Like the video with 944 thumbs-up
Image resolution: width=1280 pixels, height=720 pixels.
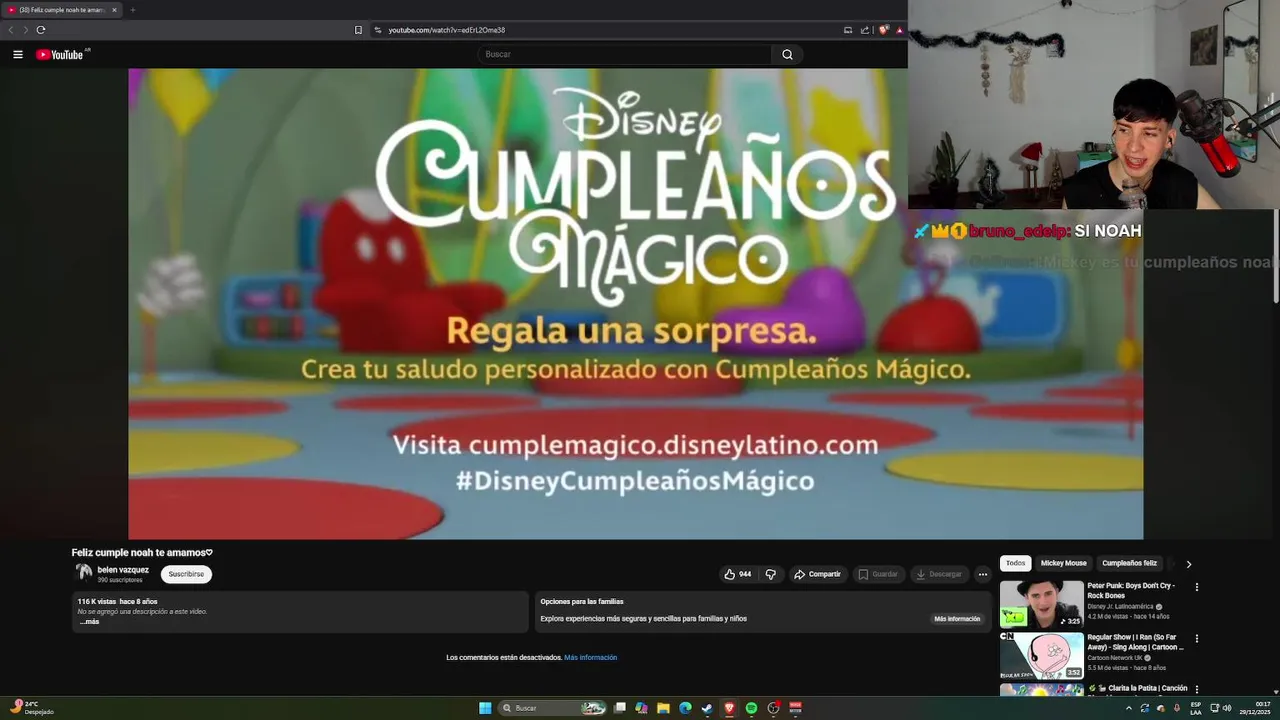pos(738,574)
